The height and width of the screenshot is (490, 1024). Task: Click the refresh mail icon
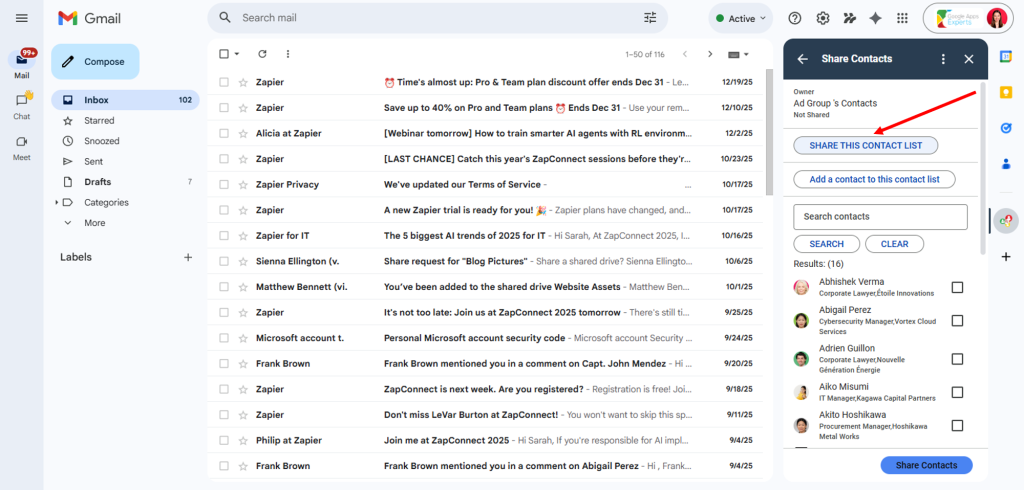click(x=262, y=54)
